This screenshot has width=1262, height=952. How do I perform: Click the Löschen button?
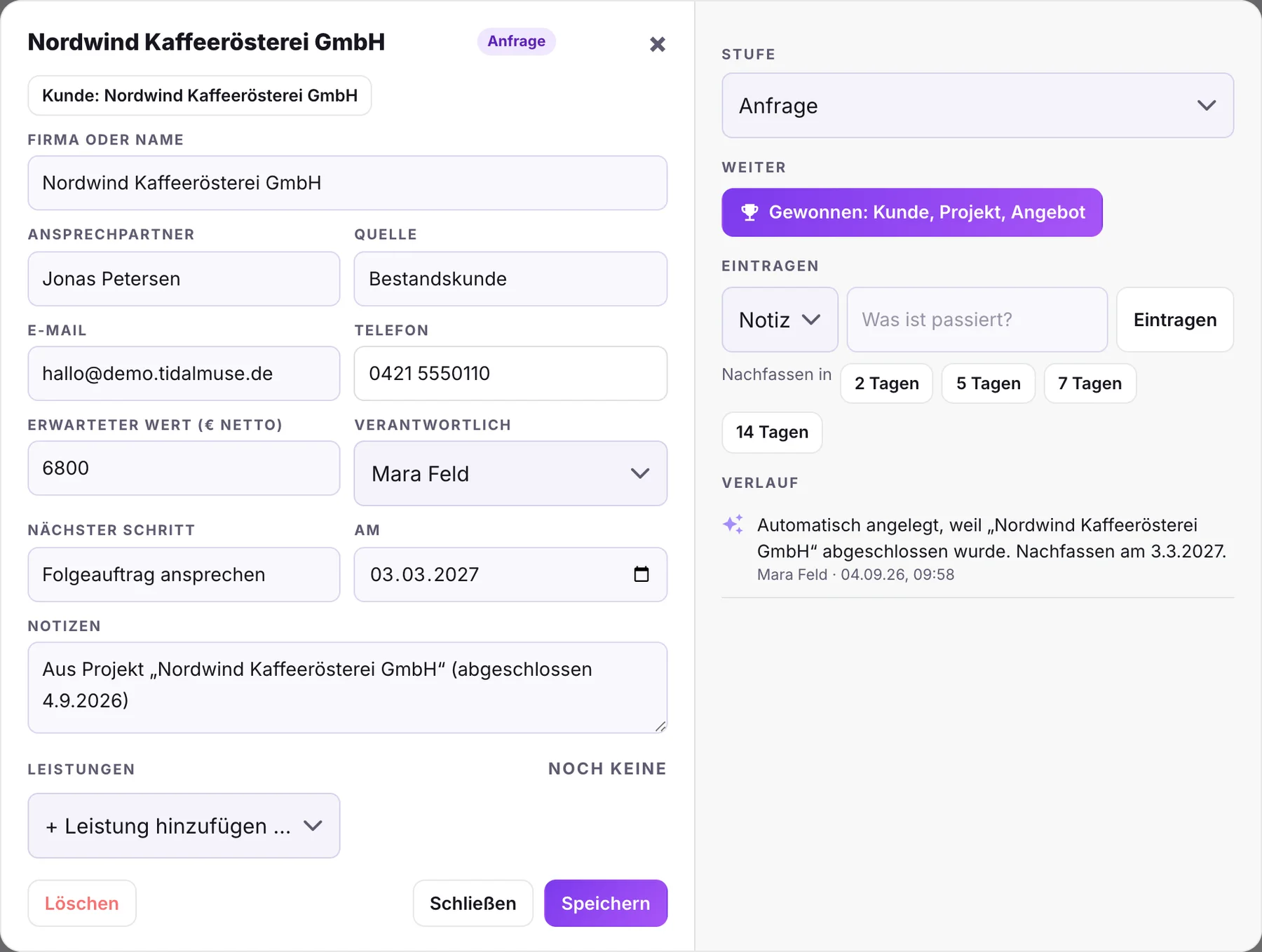[x=82, y=903]
